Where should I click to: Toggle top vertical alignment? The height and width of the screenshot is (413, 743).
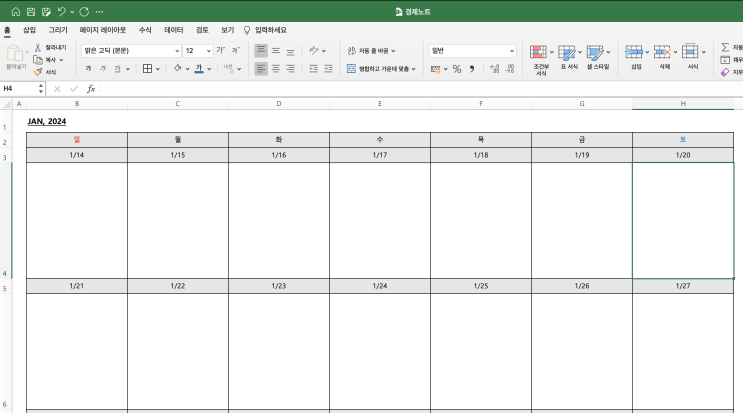[x=261, y=51]
